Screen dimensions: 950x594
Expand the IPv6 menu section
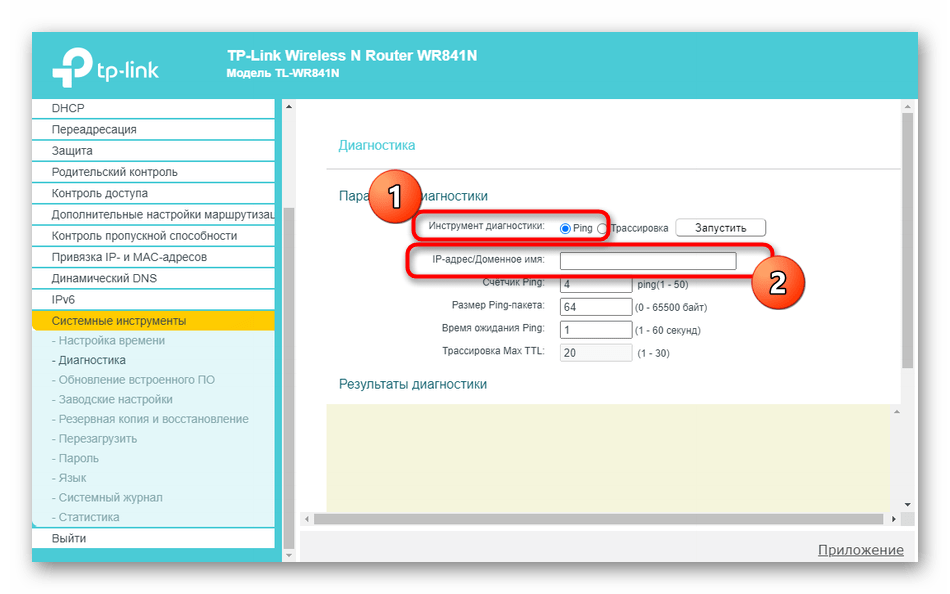[63, 299]
